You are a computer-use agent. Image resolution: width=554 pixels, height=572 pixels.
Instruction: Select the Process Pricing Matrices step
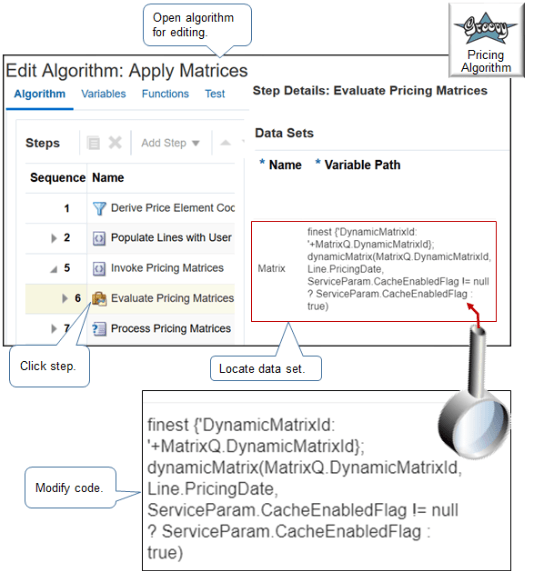[130, 329]
